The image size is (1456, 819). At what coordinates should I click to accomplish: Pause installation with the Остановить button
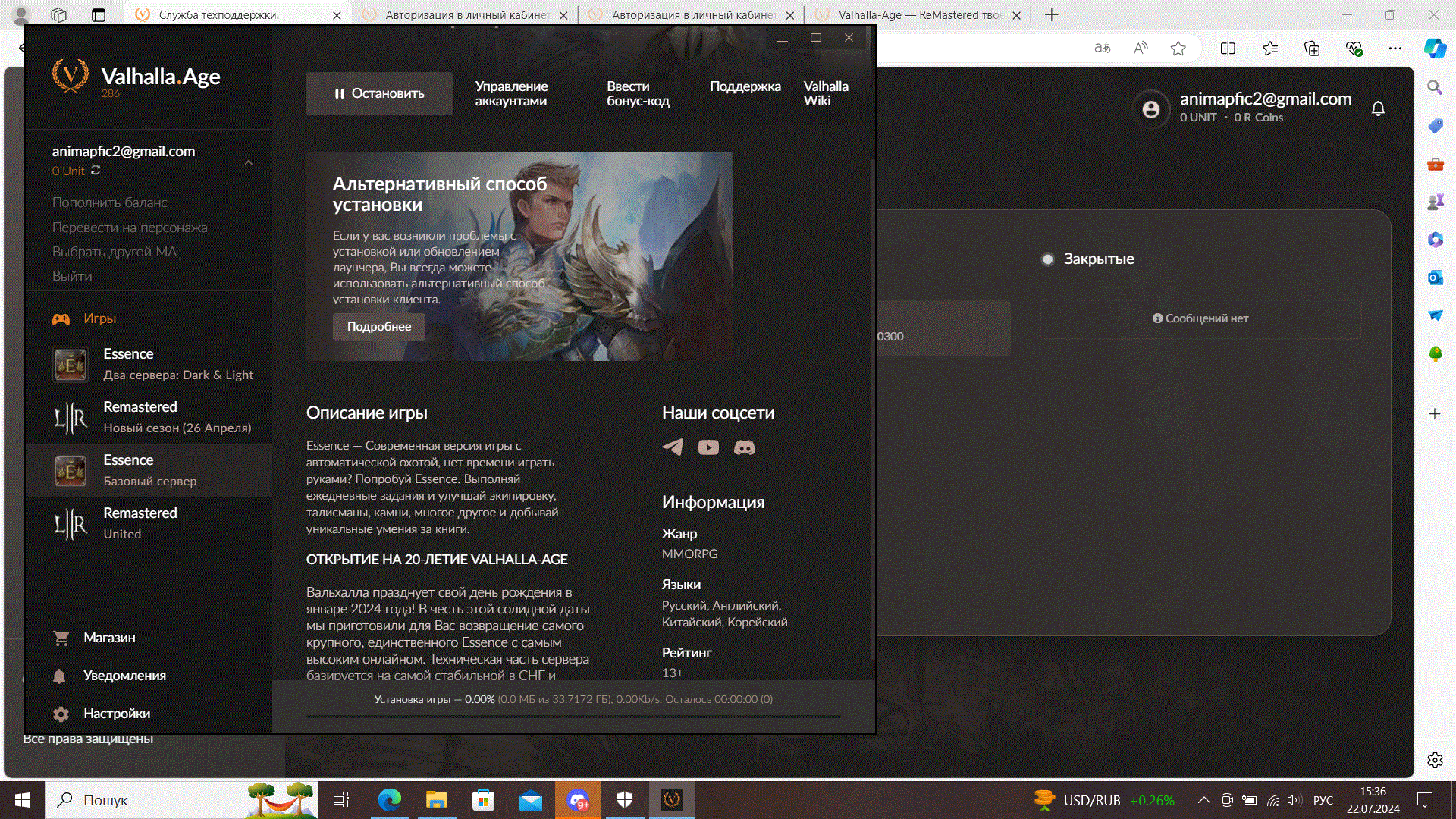379,93
